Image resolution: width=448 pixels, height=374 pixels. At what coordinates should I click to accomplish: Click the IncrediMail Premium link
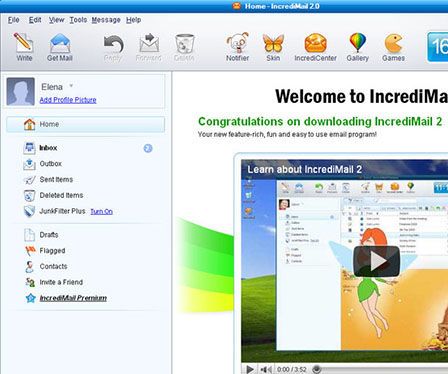click(x=73, y=298)
